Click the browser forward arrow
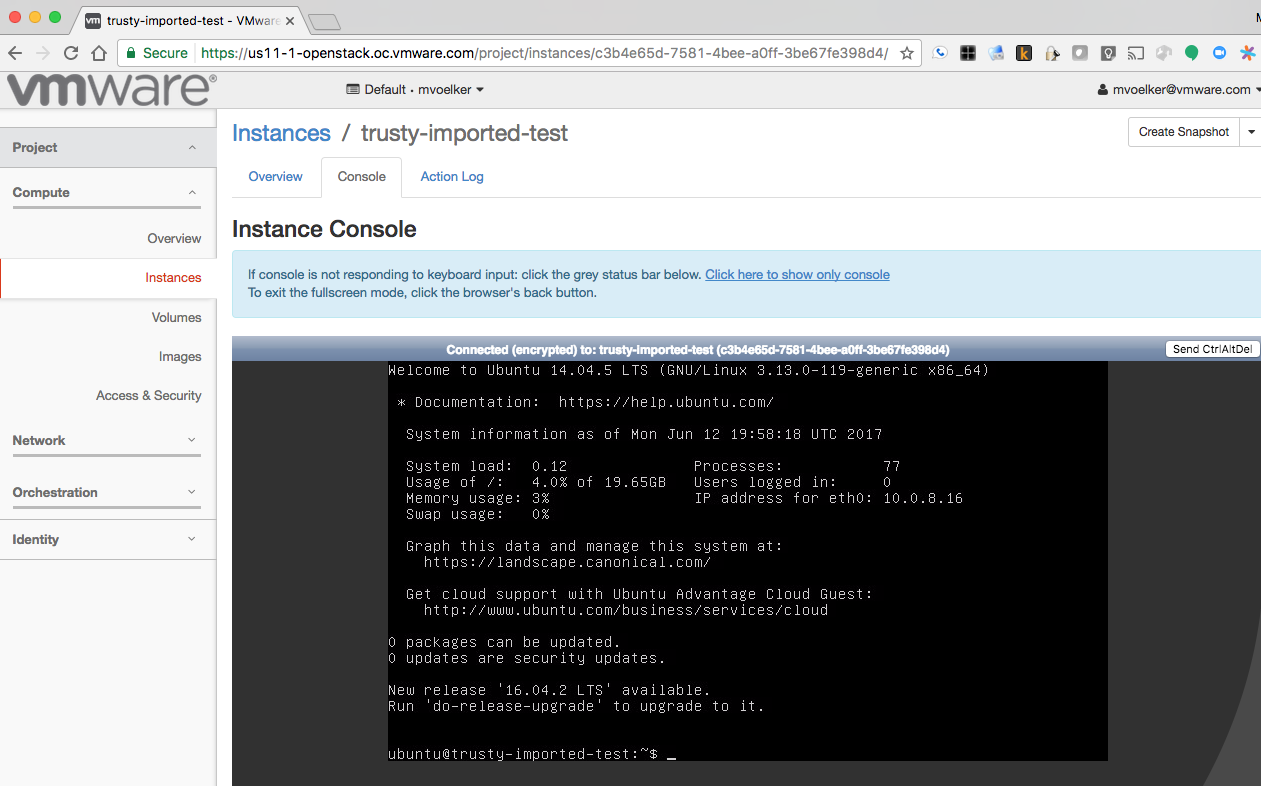This screenshot has width=1261, height=786. 43,53
